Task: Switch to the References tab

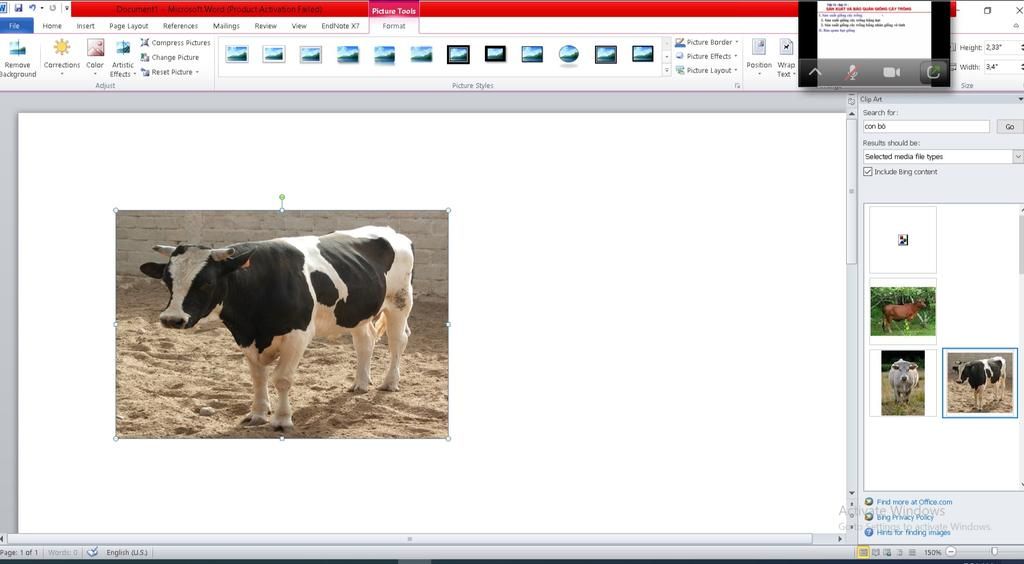Action: pos(180,26)
